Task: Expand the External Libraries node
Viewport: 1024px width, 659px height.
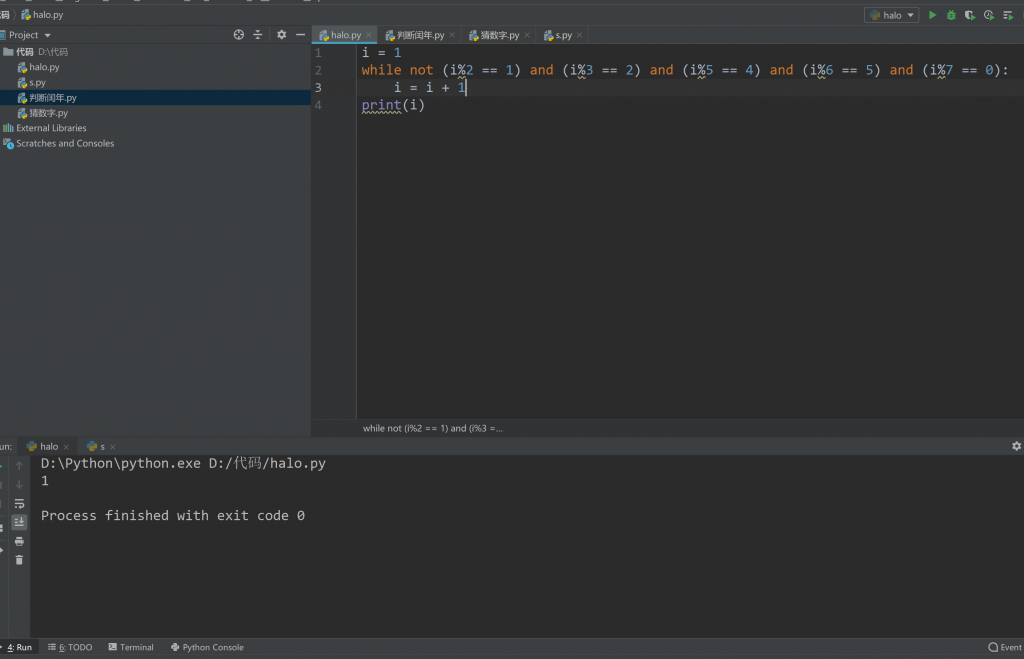Action: [x=50, y=128]
